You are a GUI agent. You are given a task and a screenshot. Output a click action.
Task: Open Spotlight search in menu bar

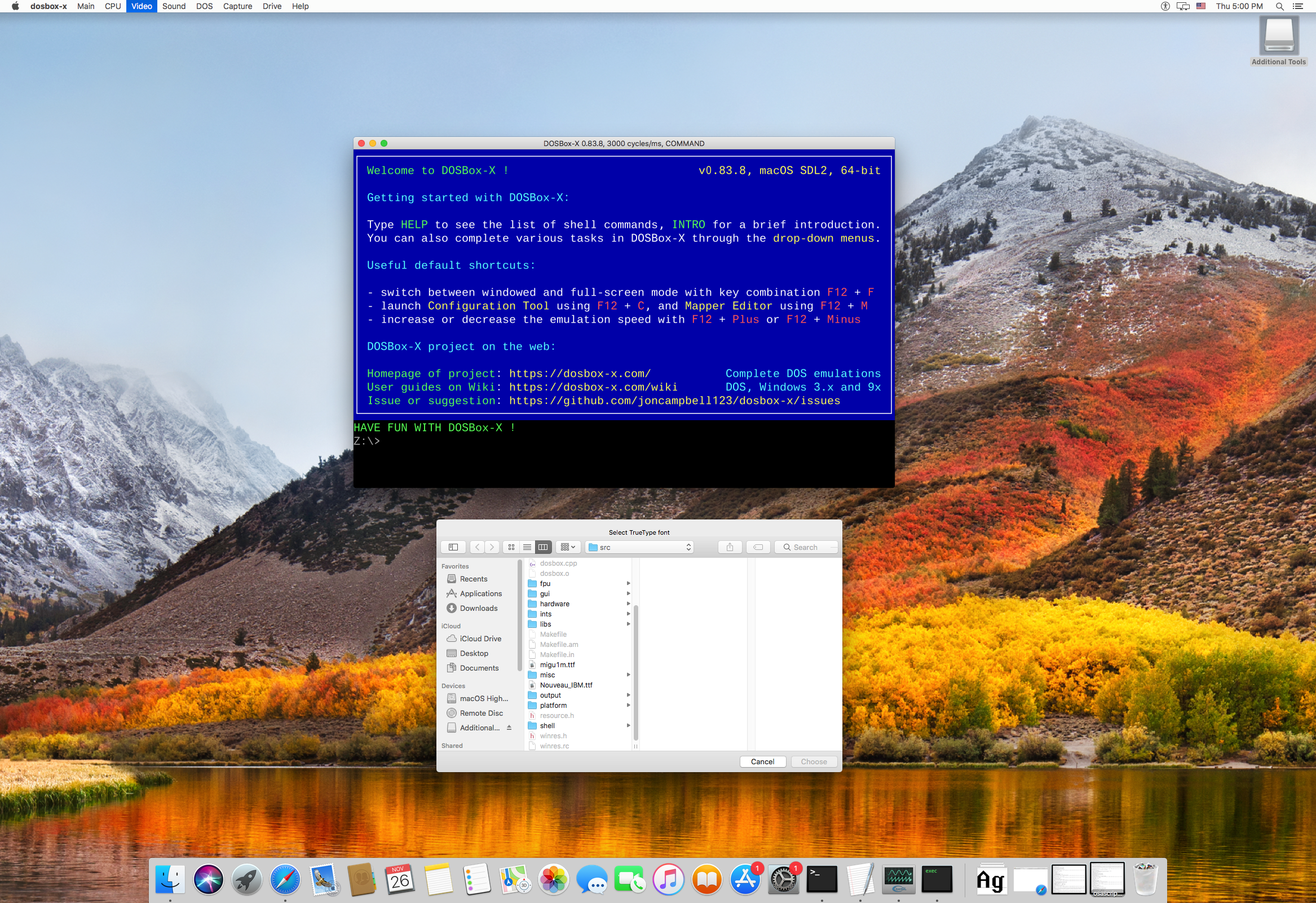tap(1279, 6)
